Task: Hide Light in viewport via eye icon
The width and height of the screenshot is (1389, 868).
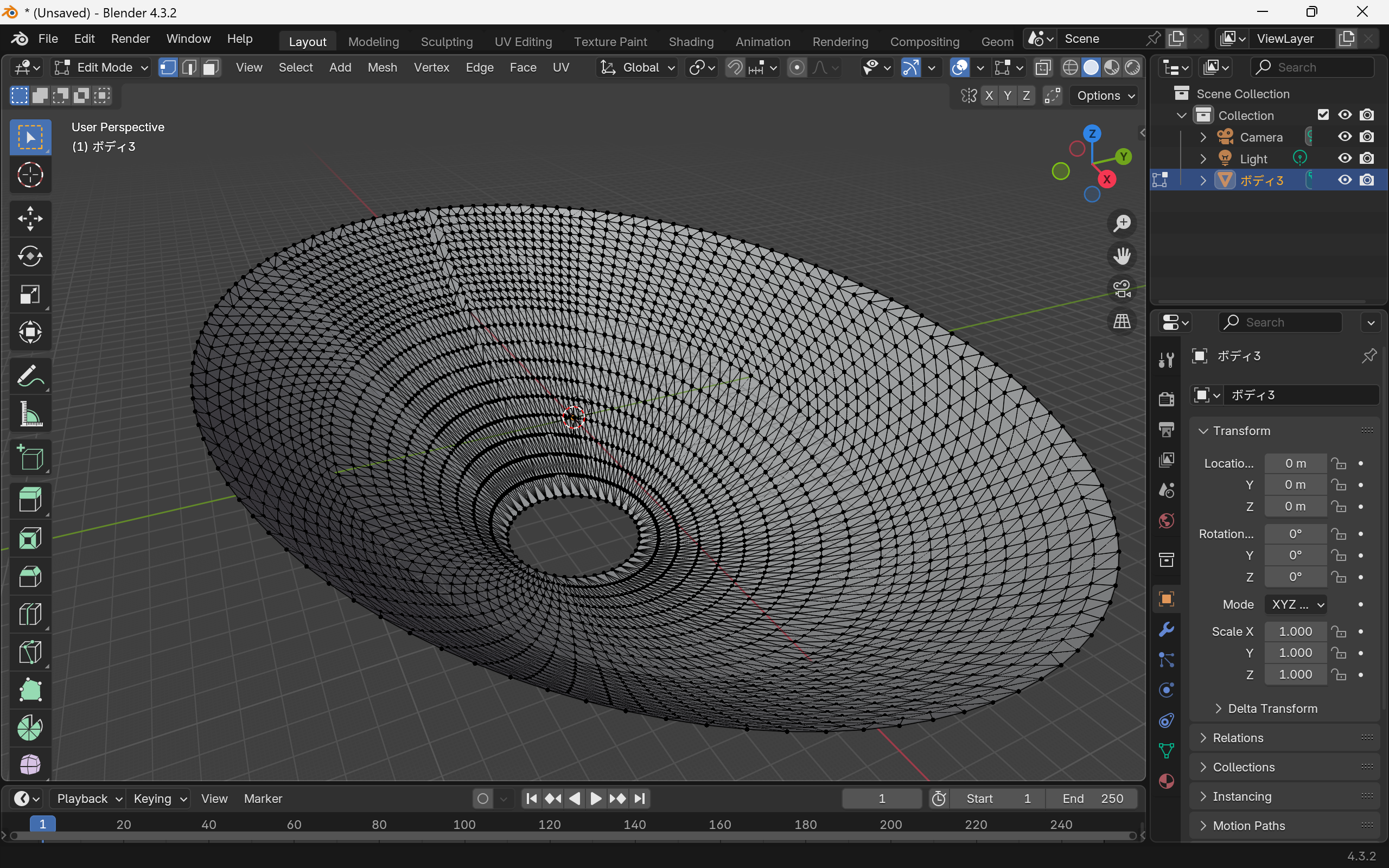Action: point(1344,158)
